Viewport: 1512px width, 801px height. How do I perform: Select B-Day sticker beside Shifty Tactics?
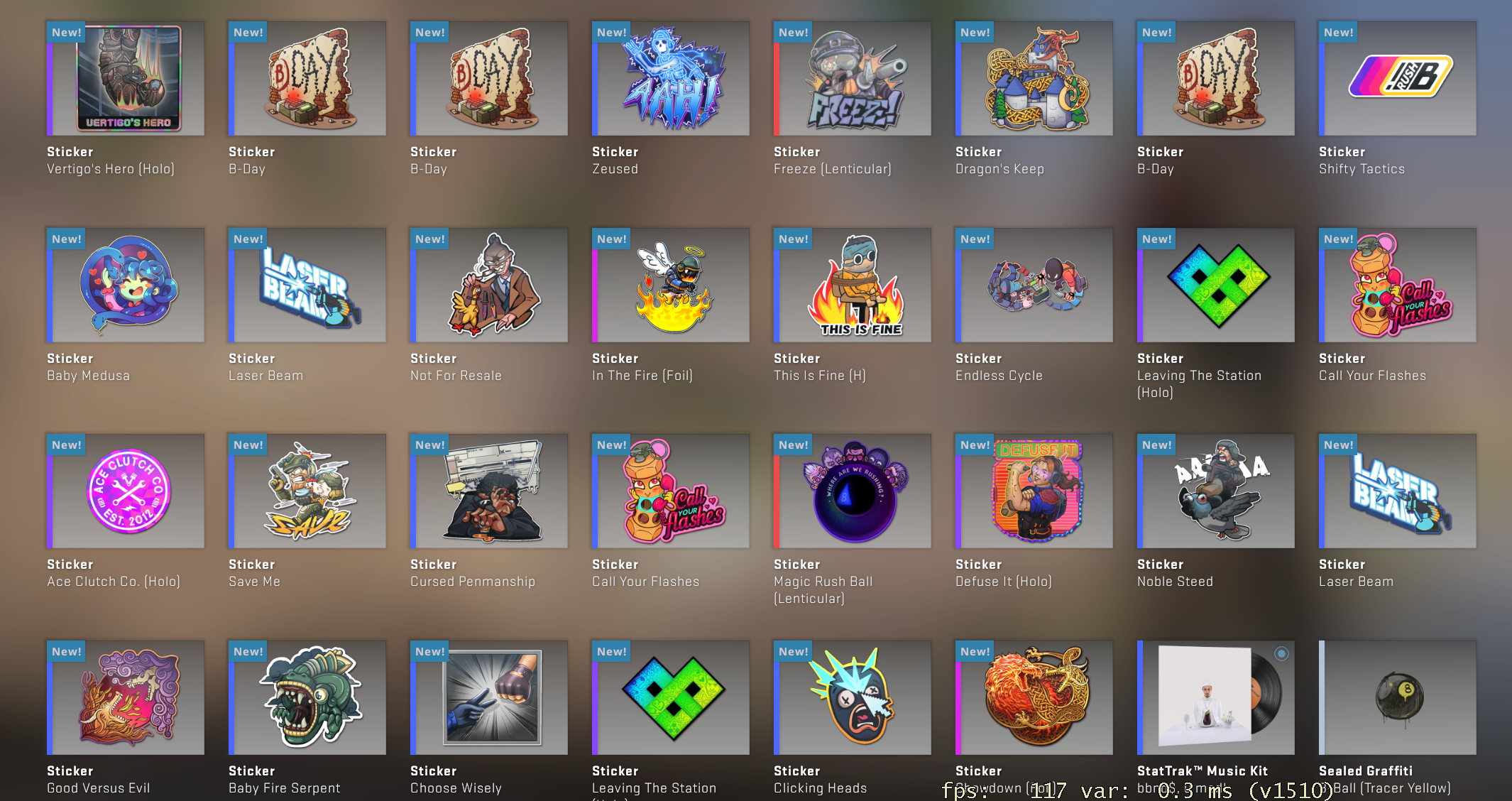tap(1216, 78)
